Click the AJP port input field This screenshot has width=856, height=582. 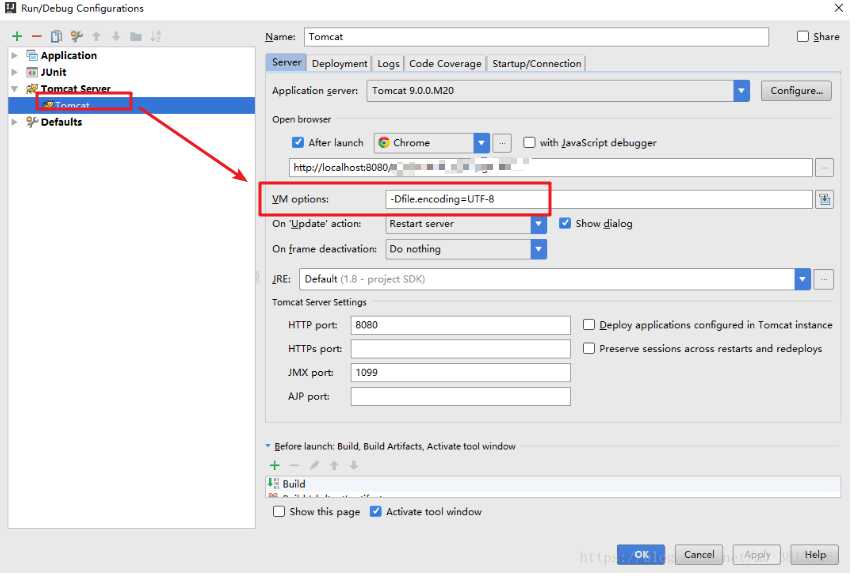tap(460, 396)
